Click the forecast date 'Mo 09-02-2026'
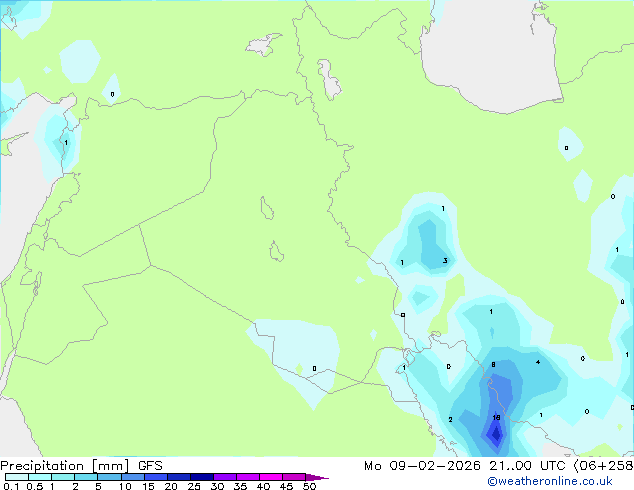The height and width of the screenshot is (490, 634). coord(422,466)
